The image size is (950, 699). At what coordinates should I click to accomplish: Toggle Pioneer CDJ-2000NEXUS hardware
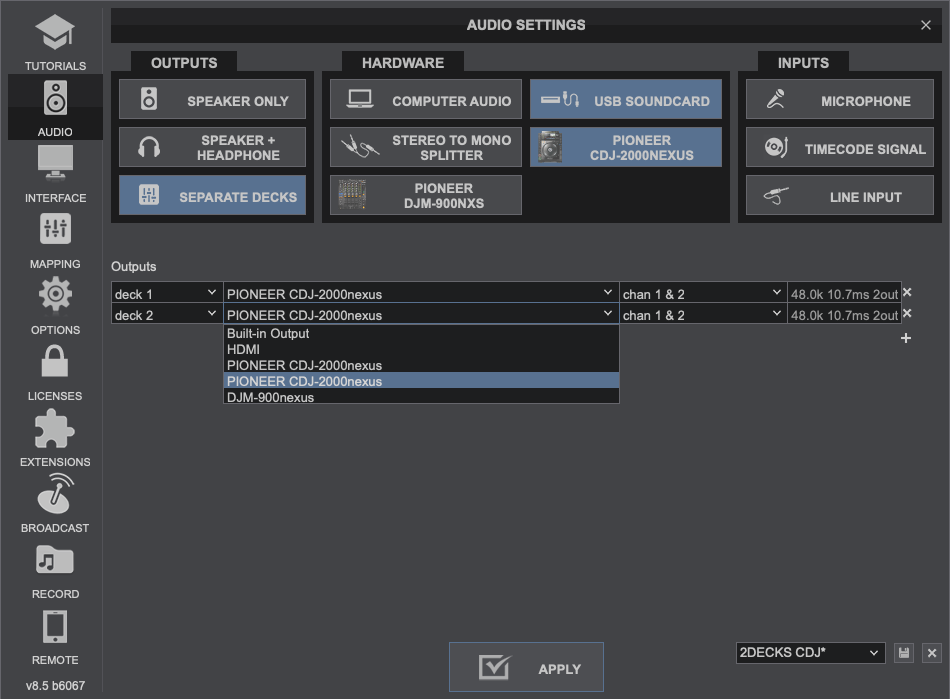tap(626, 147)
